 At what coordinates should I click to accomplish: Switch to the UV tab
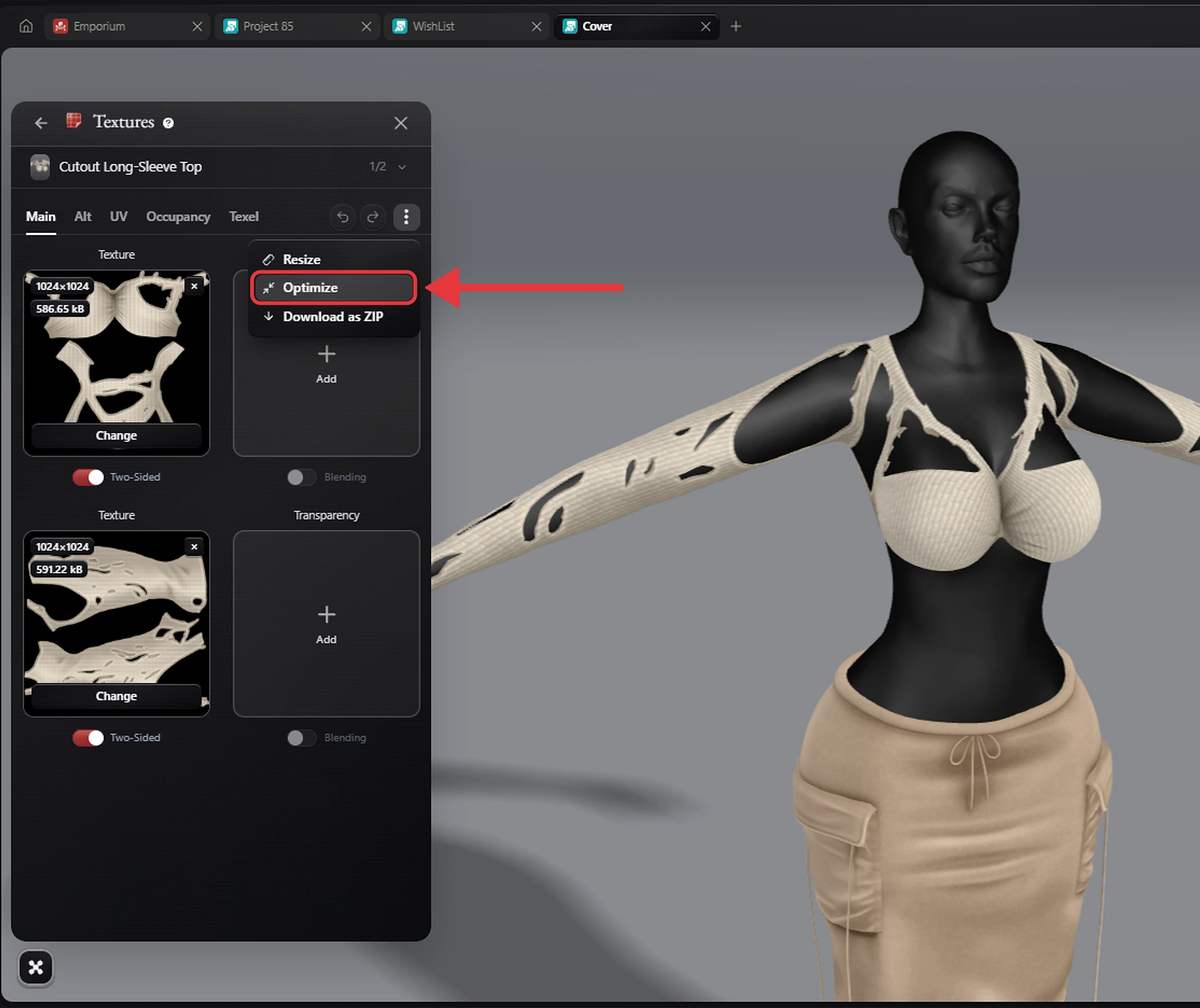(118, 216)
